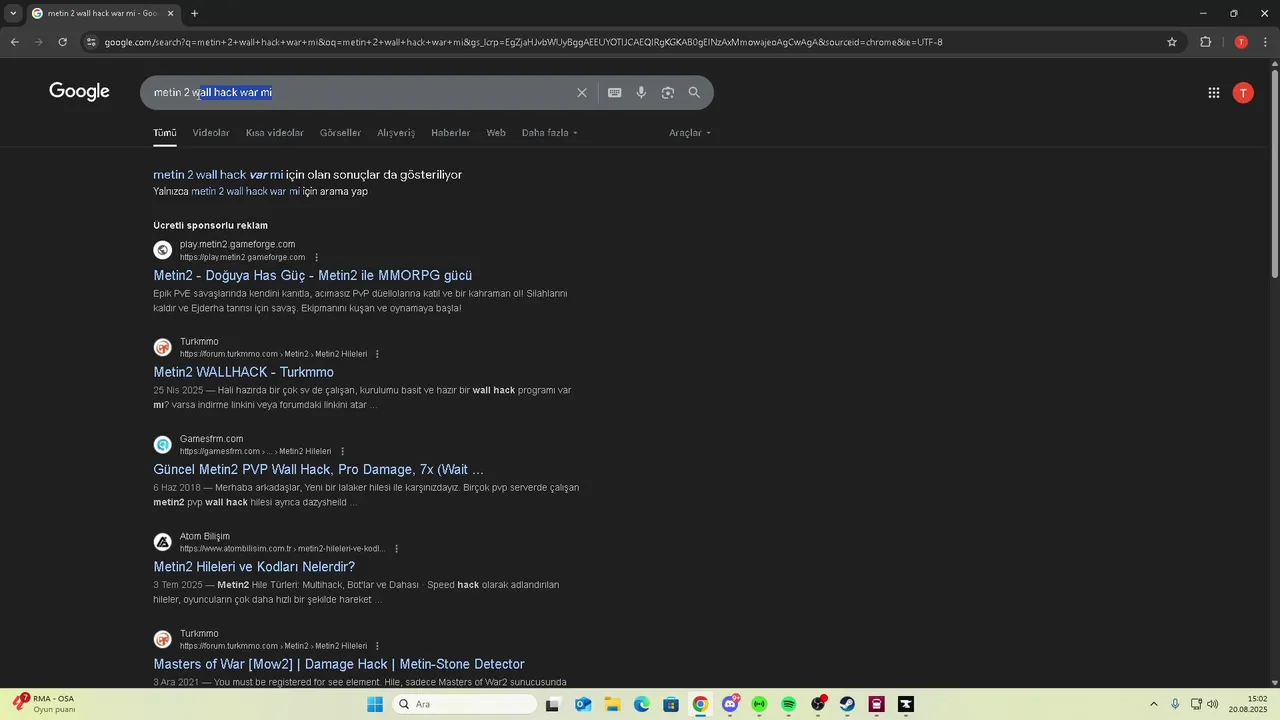Screen dimensions: 1280x720
Task: Click the corrected query 'metin 2 wall hack var mi'
Action: 218,175
